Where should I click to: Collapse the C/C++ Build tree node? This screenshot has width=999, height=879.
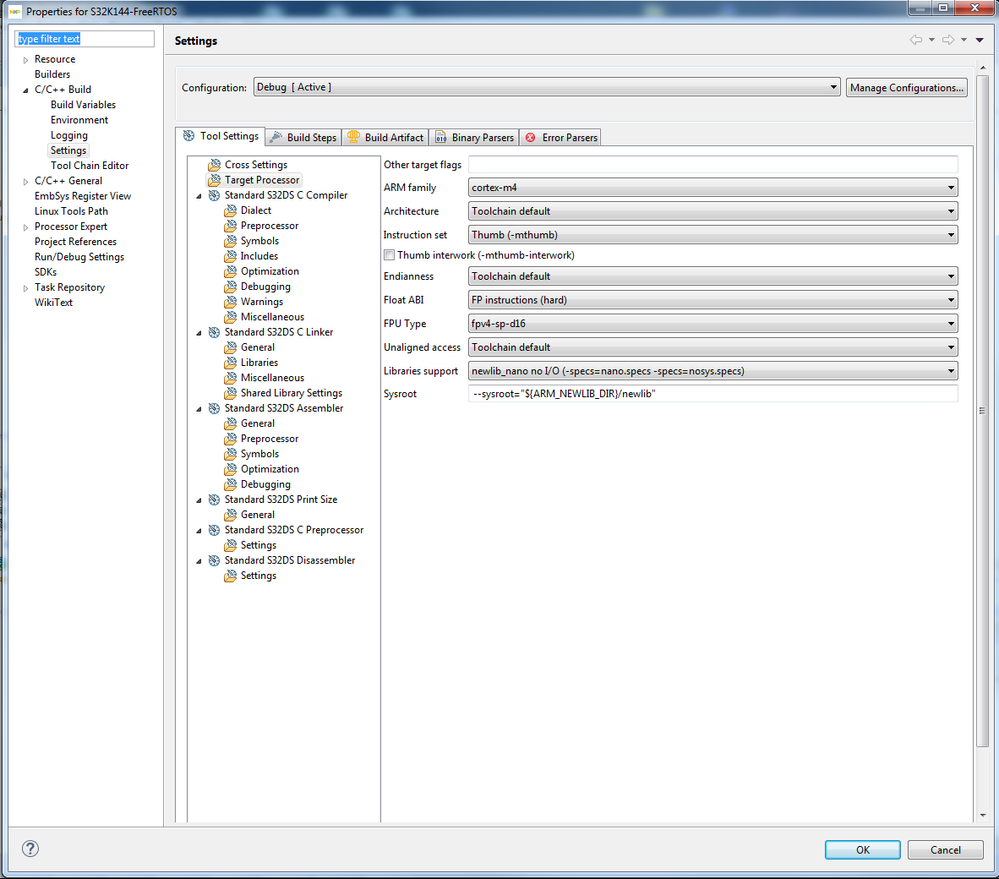[25, 90]
